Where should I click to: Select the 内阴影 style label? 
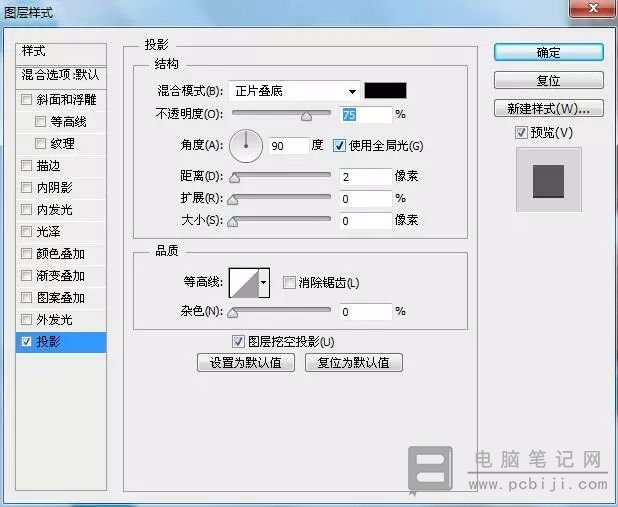pos(54,187)
